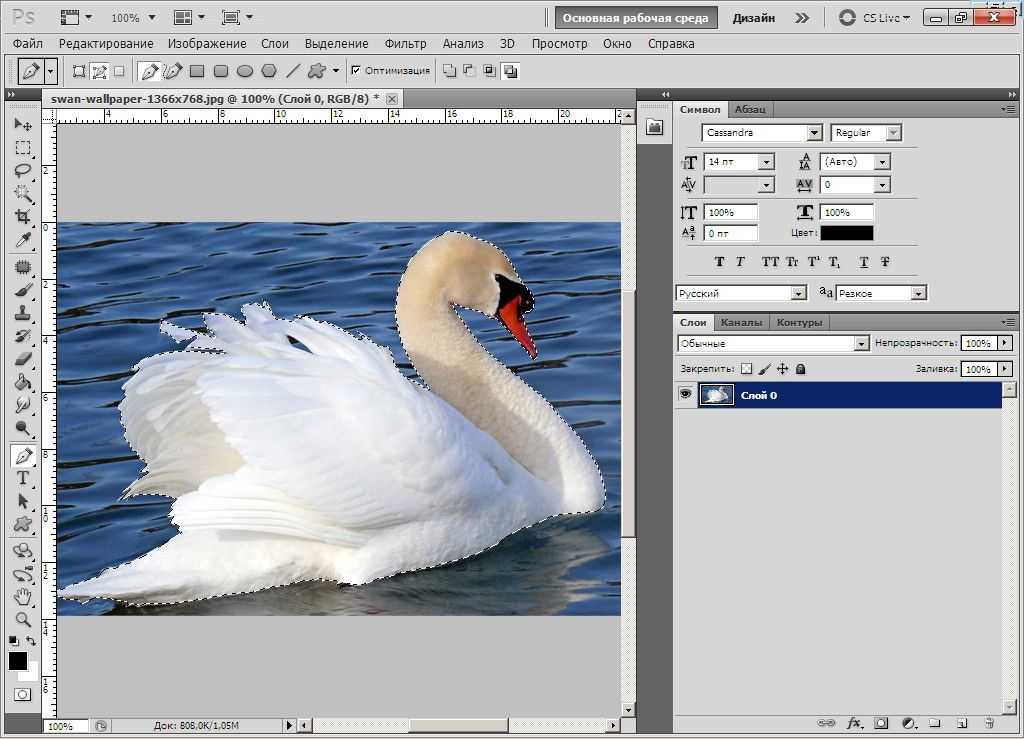This screenshot has width=1024, height=739.
Task: Select the Clone Stamp tool
Action: click(x=23, y=313)
